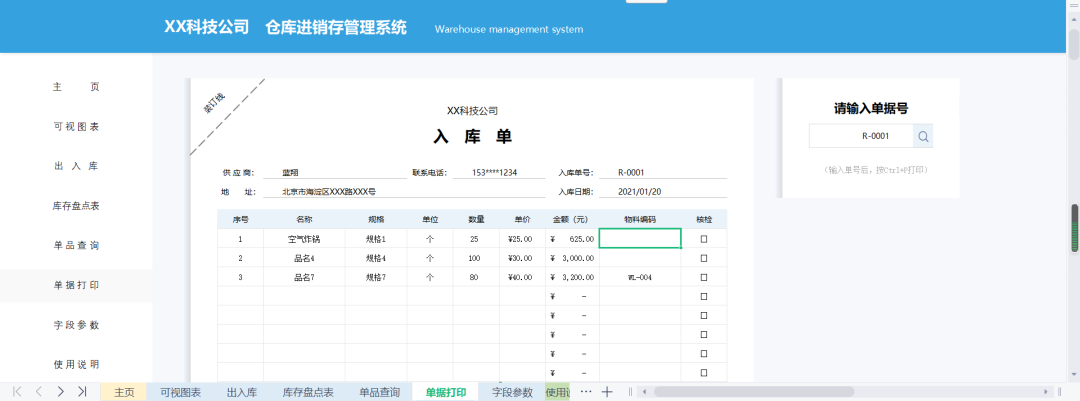
Task: Open 字段参数 in left sidebar
Action: pyautogui.click(x=76, y=325)
